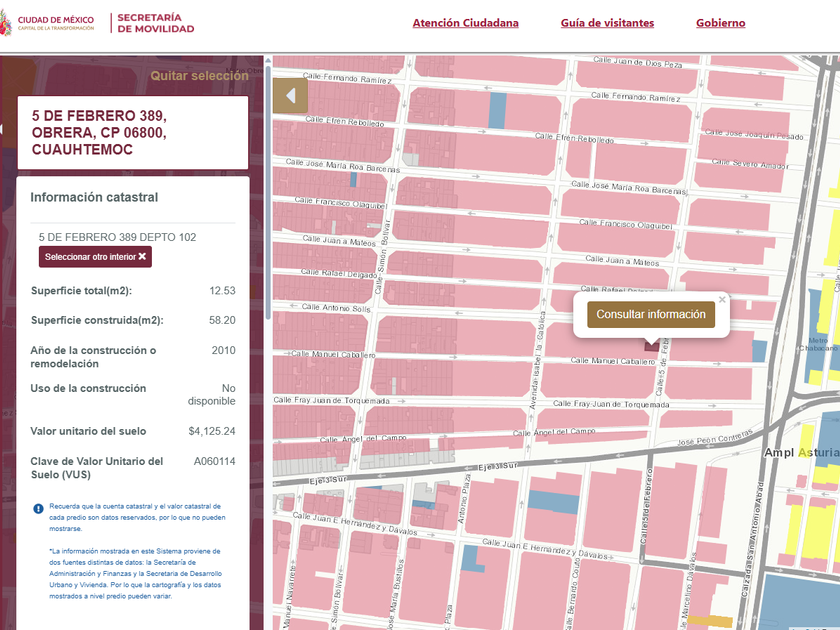Open the Guía de visitantes menu
The height and width of the screenshot is (630, 840).
[607, 23]
